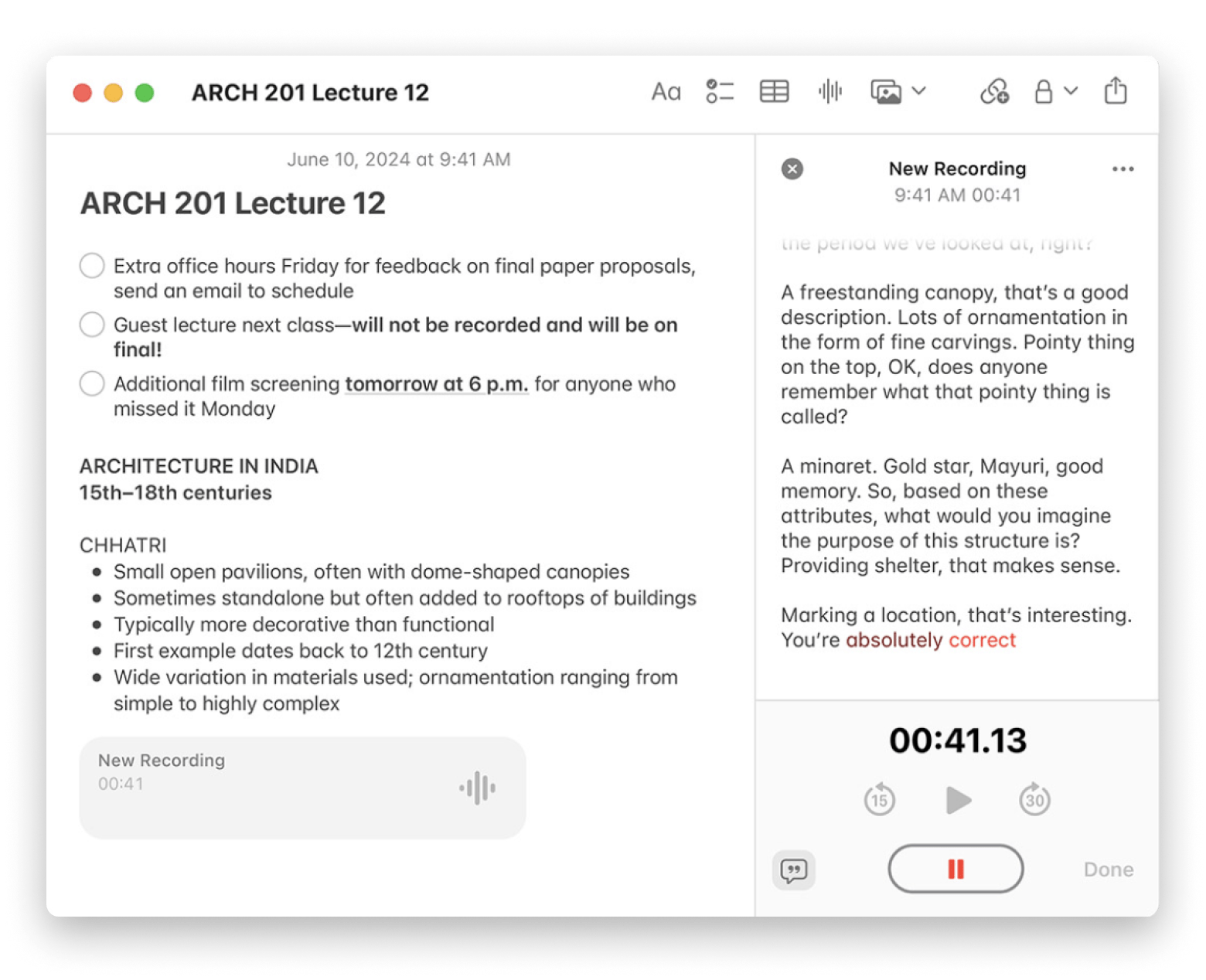Play the recording
The image size is (1206, 980).
[958, 800]
